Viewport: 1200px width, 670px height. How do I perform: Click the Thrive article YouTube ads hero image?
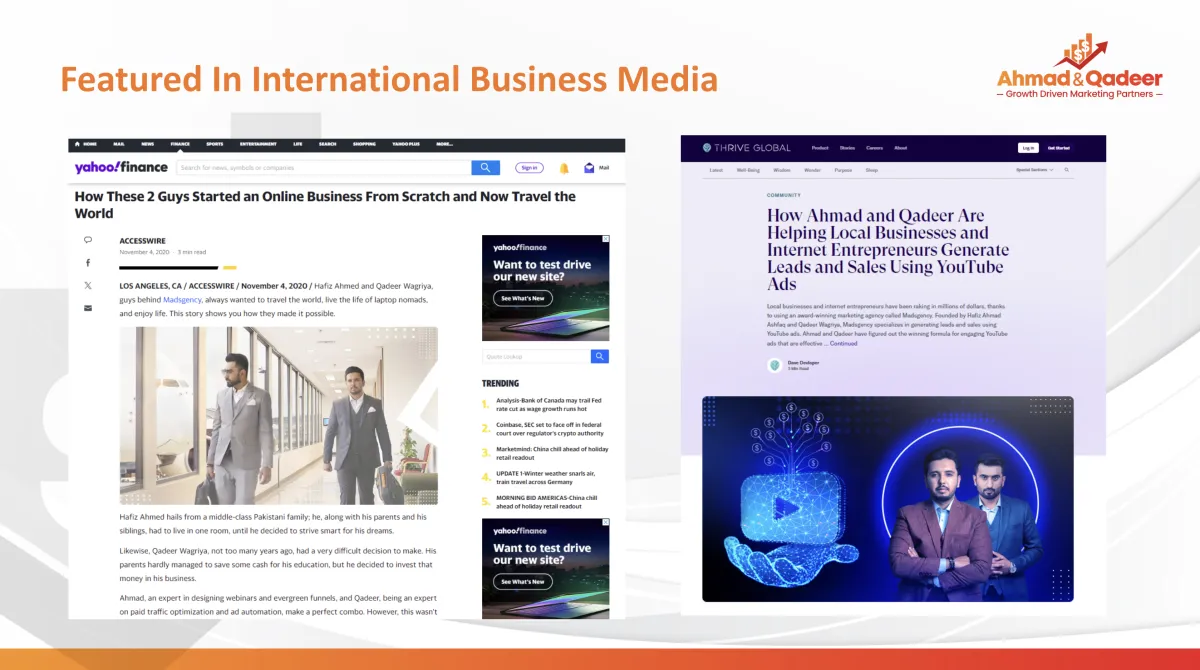pos(888,499)
